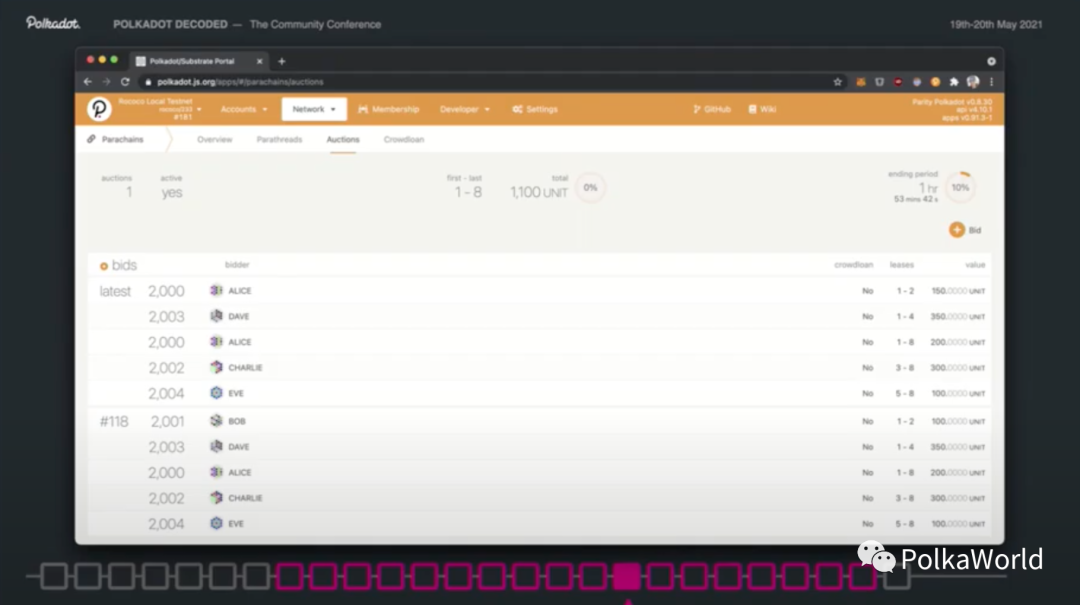Open the browser extensions puzzle icon
This screenshot has width=1080, height=605.
pyautogui.click(x=954, y=82)
